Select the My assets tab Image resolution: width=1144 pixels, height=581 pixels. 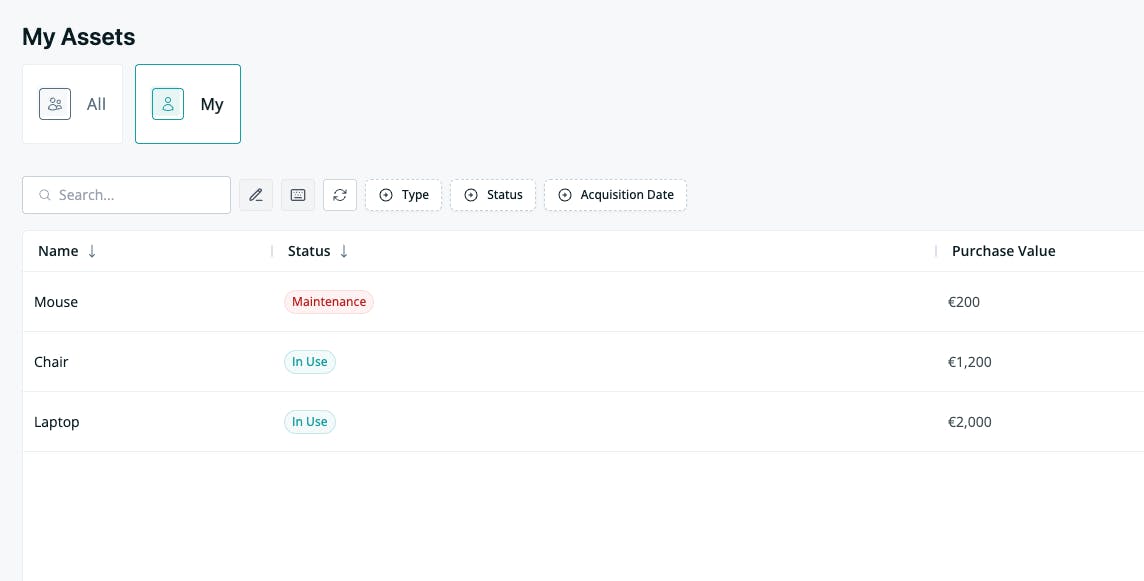click(x=188, y=104)
